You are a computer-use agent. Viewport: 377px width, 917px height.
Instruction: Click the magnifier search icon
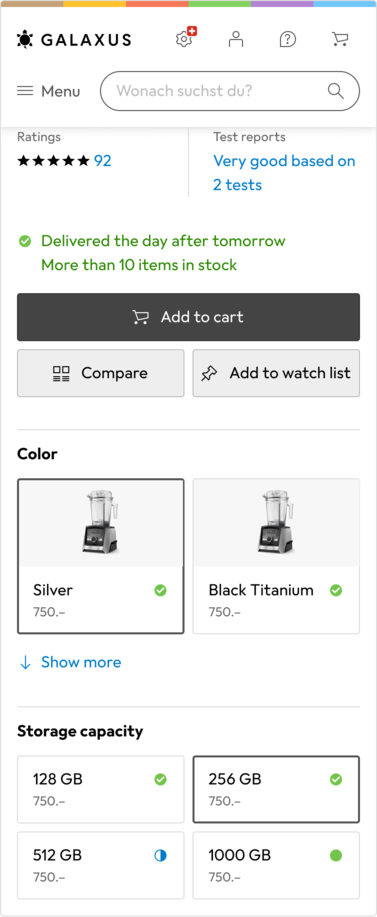click(336, 91)
